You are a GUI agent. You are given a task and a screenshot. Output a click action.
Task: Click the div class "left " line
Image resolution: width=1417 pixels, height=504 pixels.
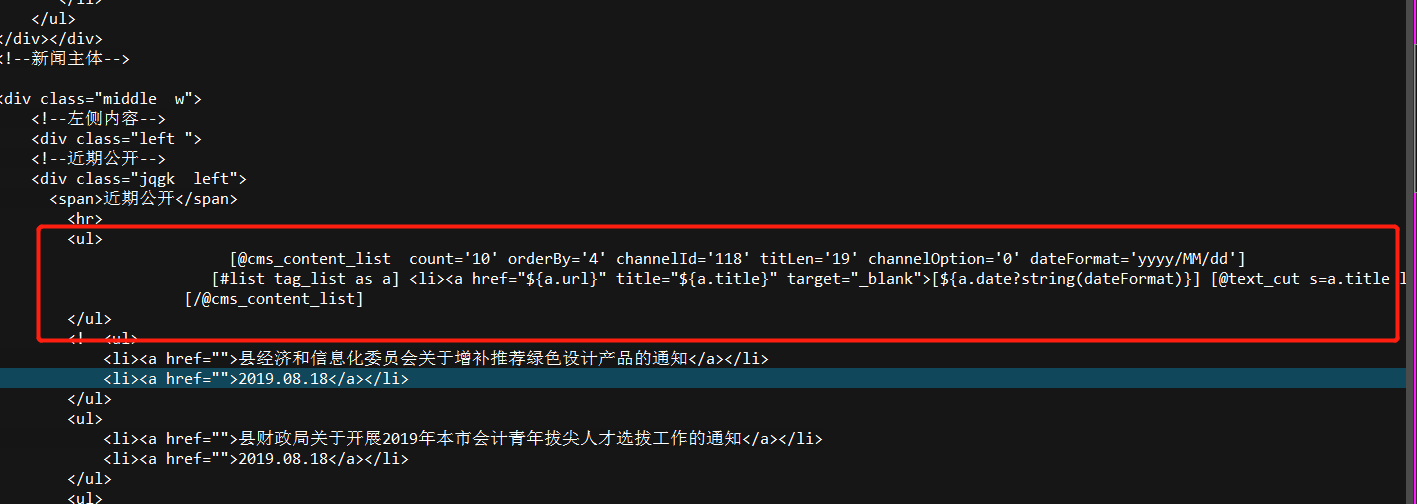116,139
